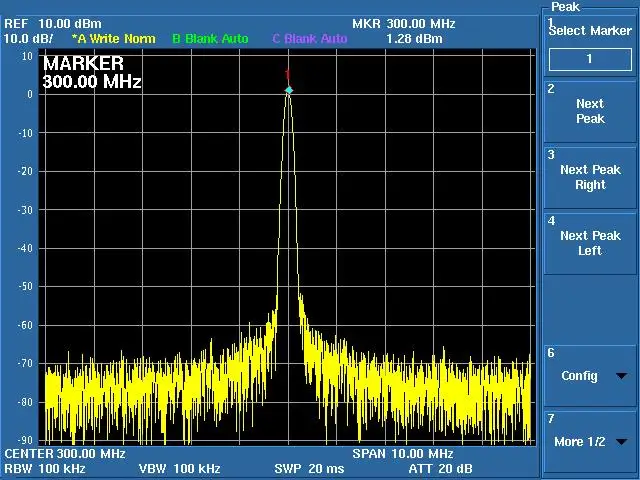Click the B Blank Auto trace label

210,39
